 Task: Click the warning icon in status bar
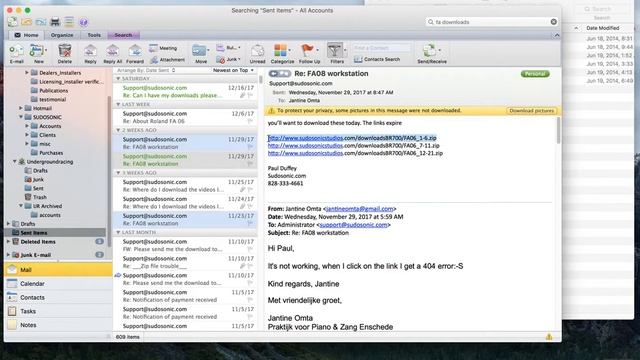click(549, 337)
